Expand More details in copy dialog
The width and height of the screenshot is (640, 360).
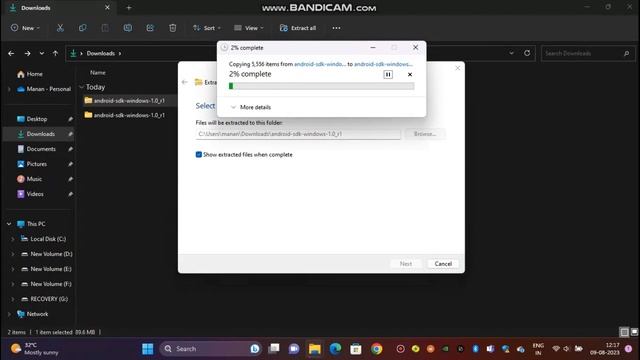(251, 107)
